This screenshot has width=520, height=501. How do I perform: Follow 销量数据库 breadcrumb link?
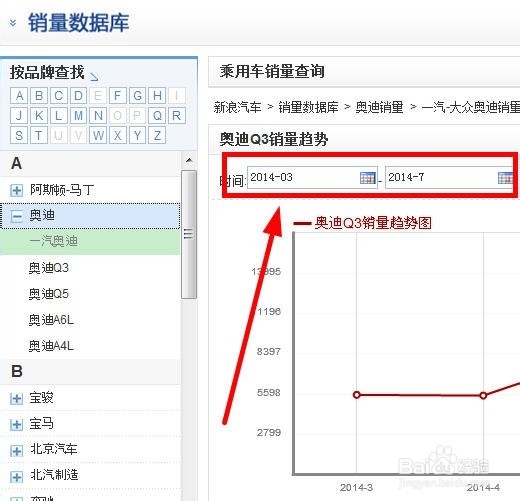coord(308,107)
